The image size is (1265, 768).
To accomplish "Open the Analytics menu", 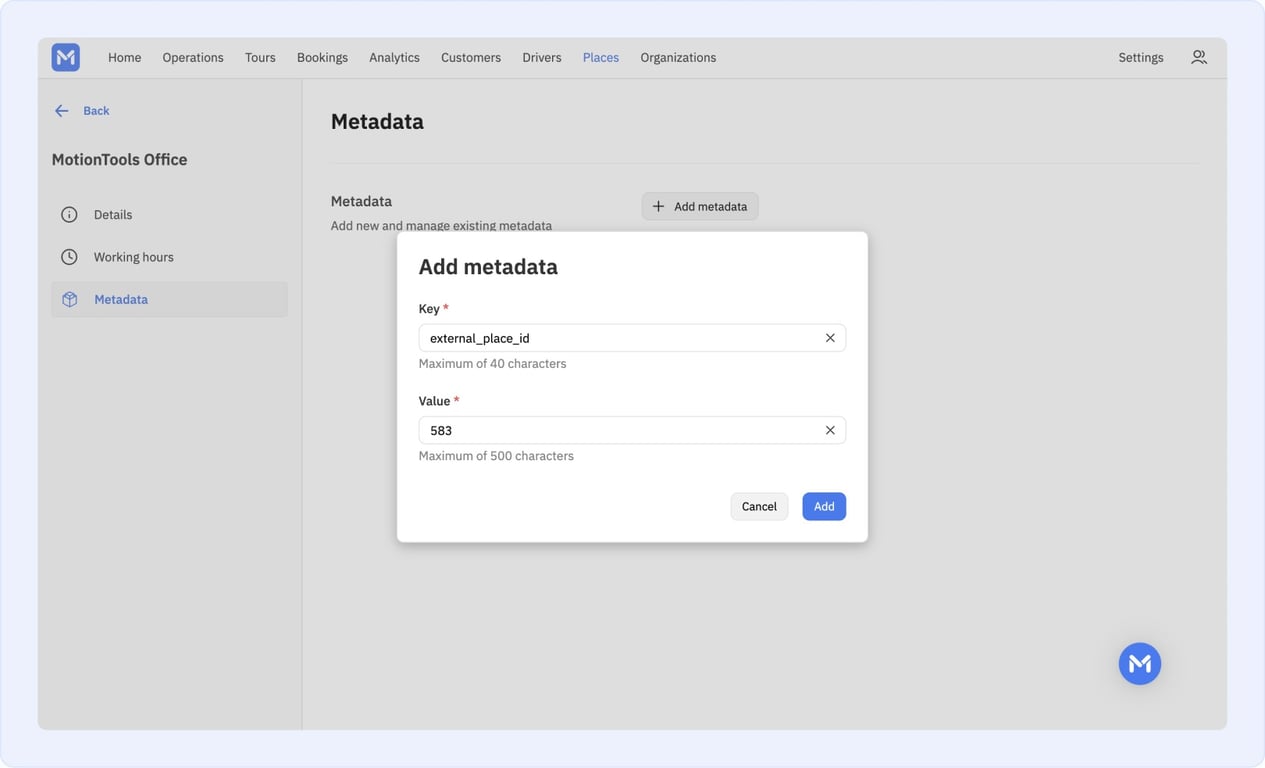I will pyautogui.click(x=394, y=57).
